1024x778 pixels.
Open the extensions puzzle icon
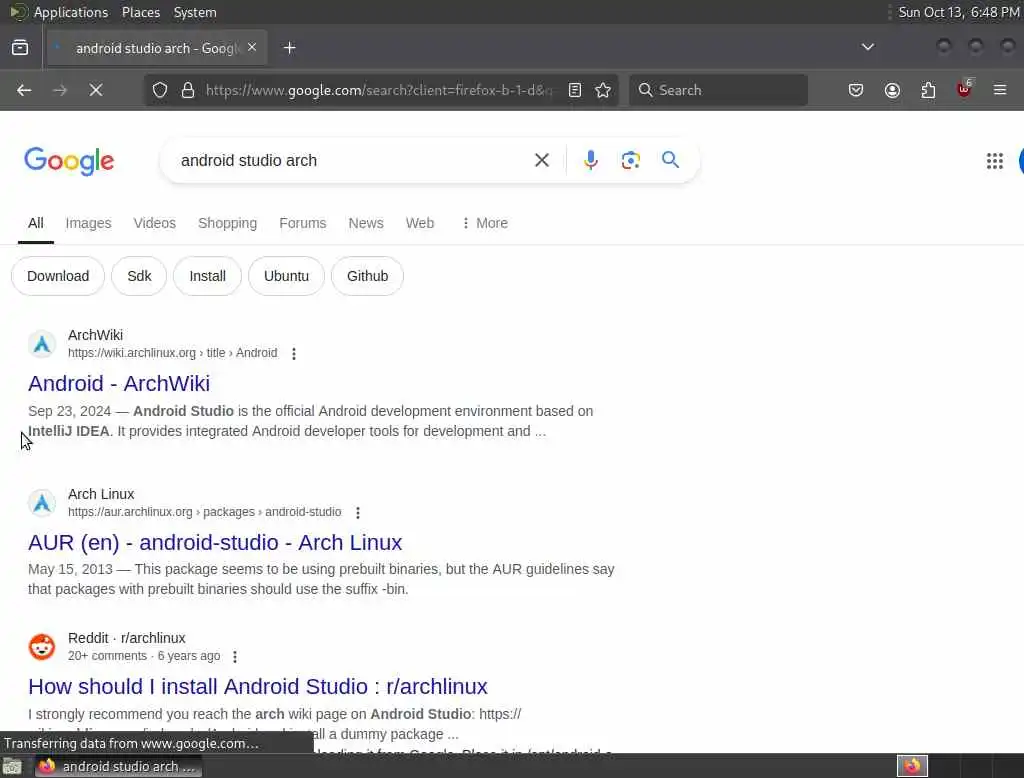928,90
